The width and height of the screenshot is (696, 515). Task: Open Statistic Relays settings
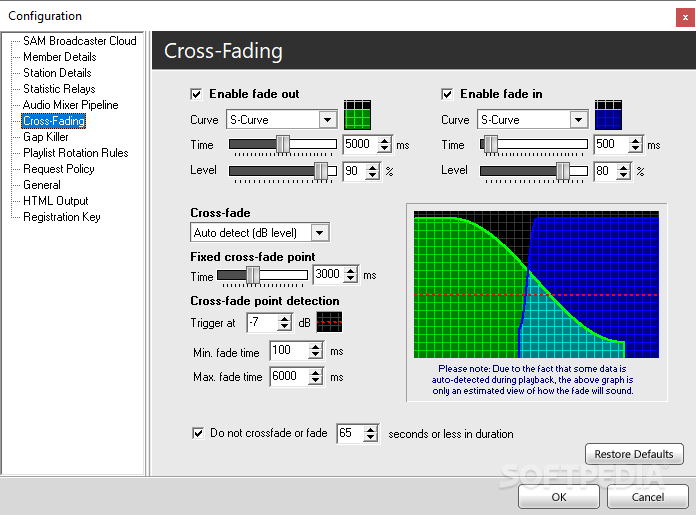point(59,89)
